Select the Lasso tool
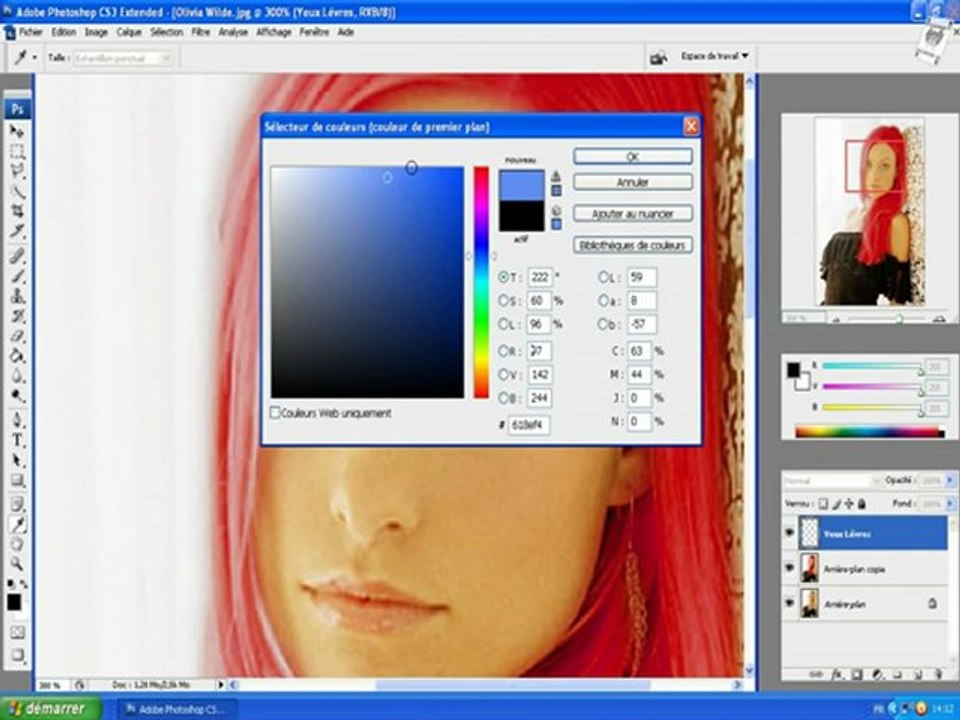Screen dimensions: 960x720 tap(17, 171)
